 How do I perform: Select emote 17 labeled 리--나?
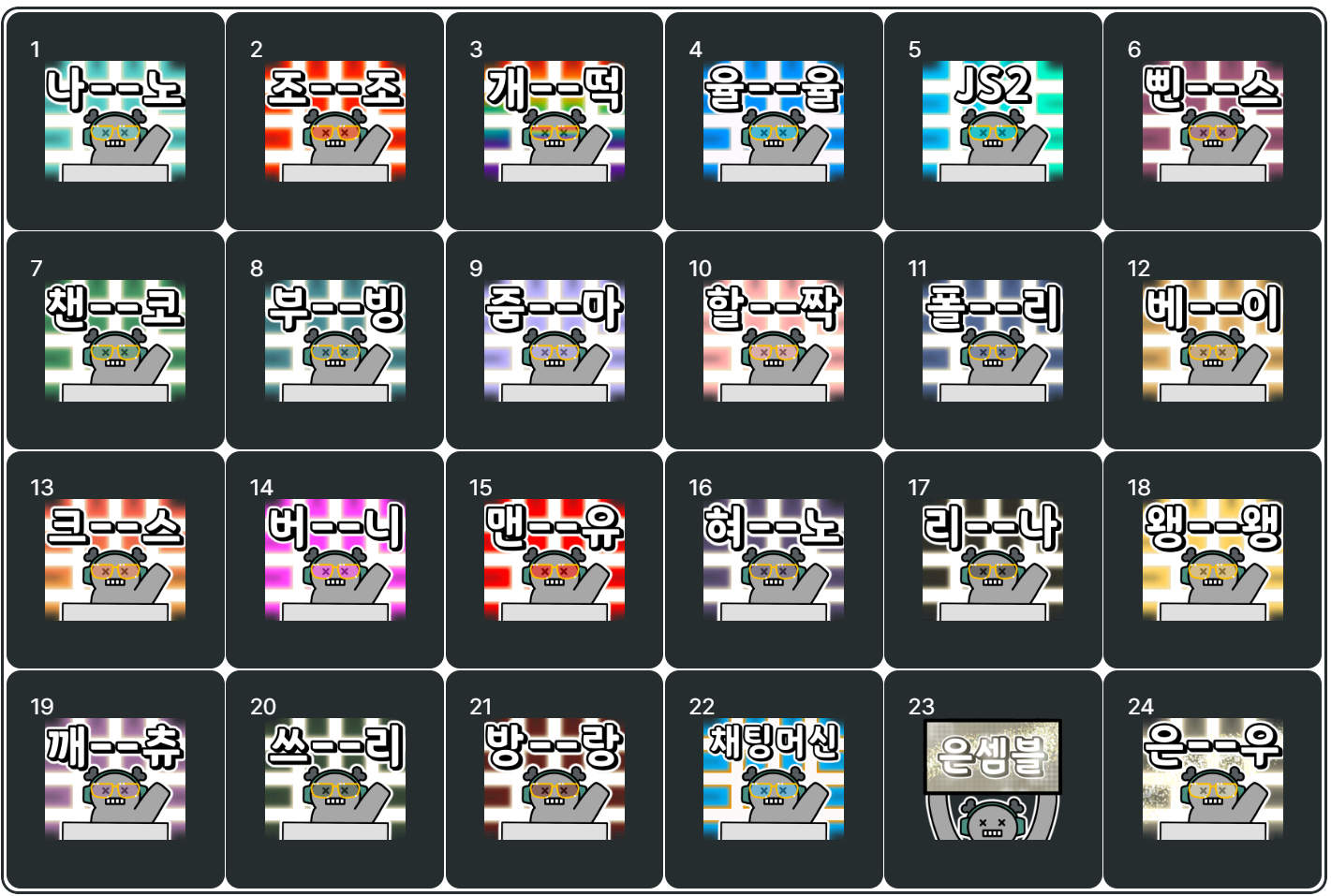(993, 559)
